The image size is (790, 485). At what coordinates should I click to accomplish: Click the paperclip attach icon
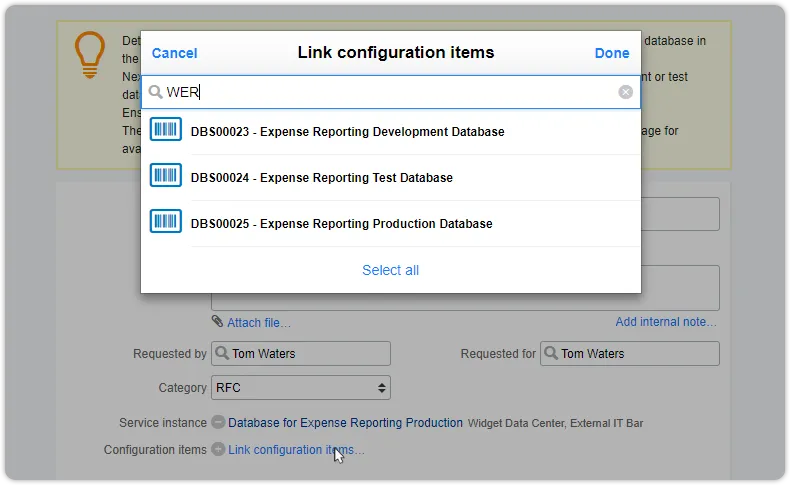[x=217, y=321]
